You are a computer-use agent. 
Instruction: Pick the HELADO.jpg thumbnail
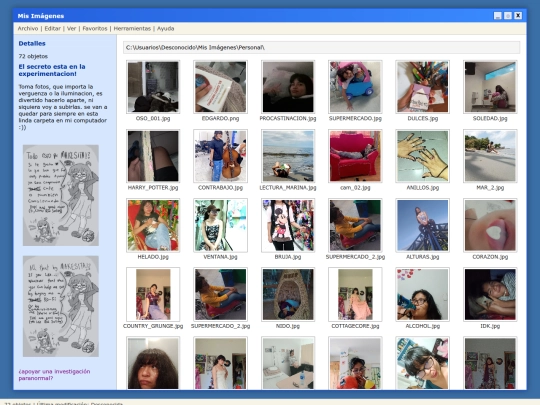coord(153,225)
